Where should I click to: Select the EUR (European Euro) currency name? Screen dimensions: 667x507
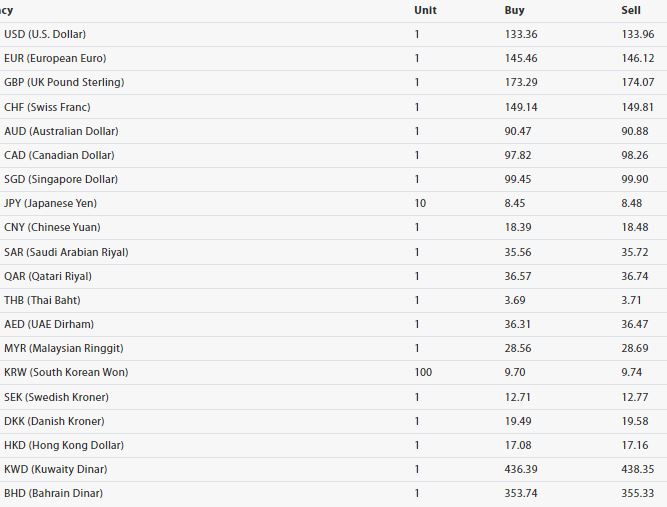coord(55,58)
